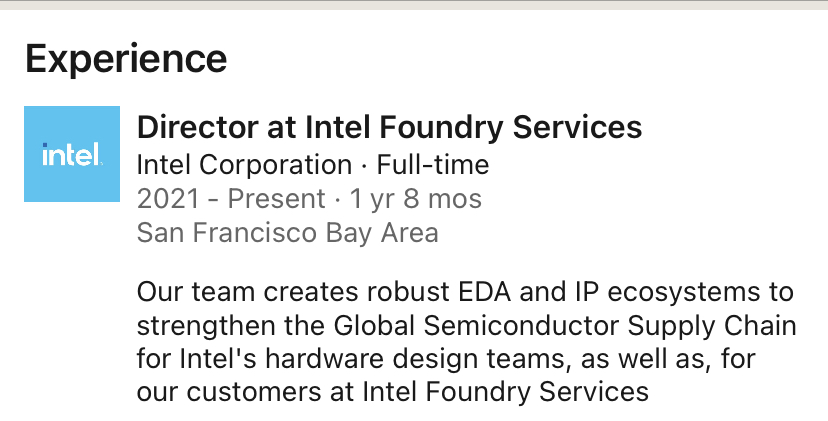Click the word Present in the date range
This screenshot has width=828, height=421.
coord(277,199)
